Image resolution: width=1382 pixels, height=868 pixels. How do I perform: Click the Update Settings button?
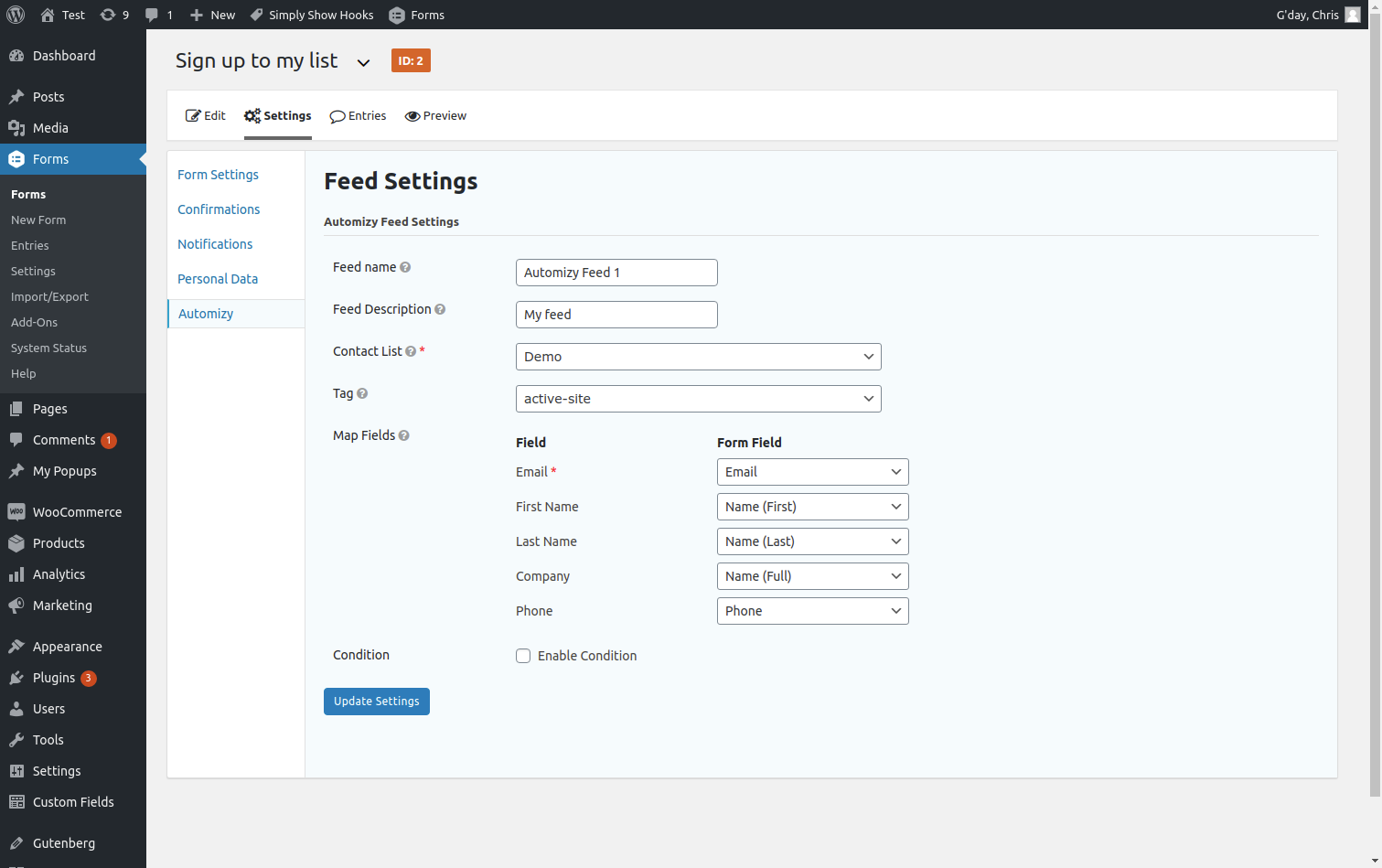[x=377, y=702]
